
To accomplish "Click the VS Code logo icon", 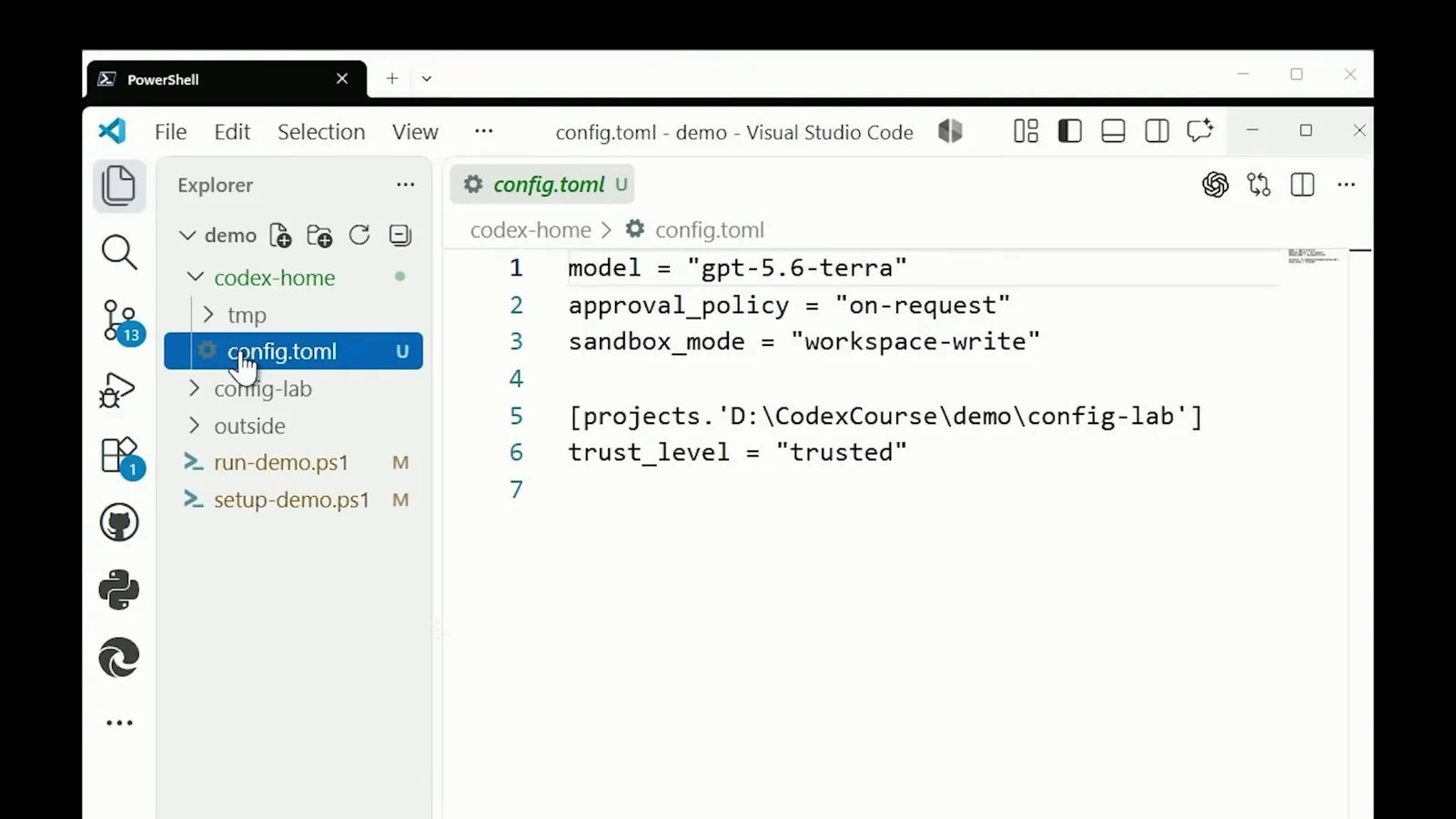I will click(x=112, y=131).
